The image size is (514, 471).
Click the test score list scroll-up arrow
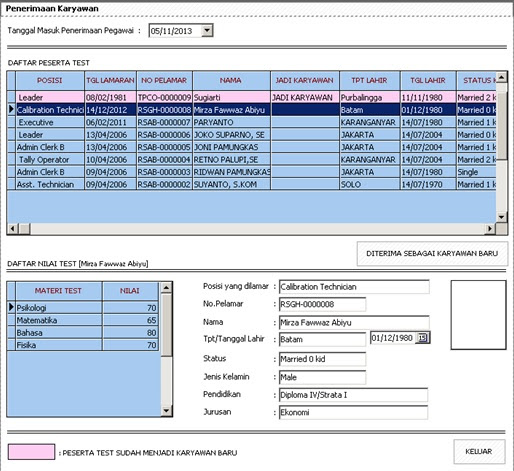pyautogui.click(x=166, y=287)
